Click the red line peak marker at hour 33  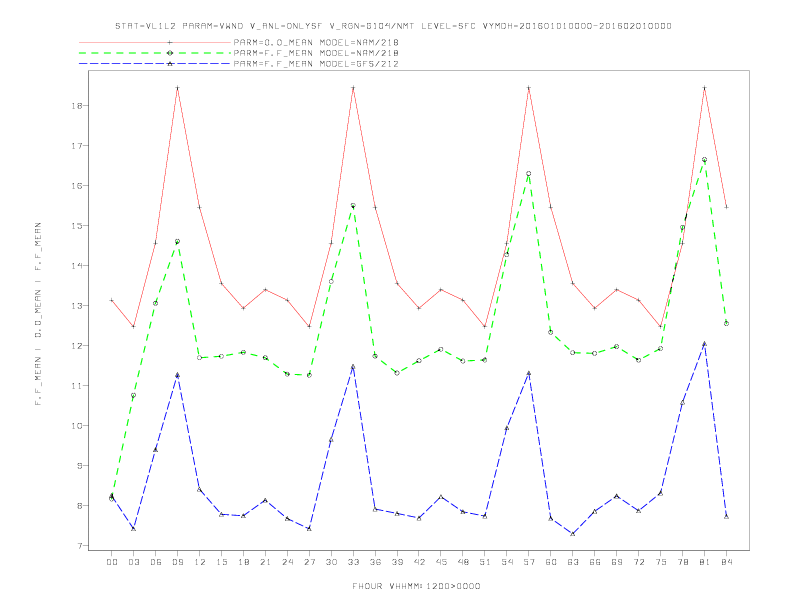(x=353, y=88)
